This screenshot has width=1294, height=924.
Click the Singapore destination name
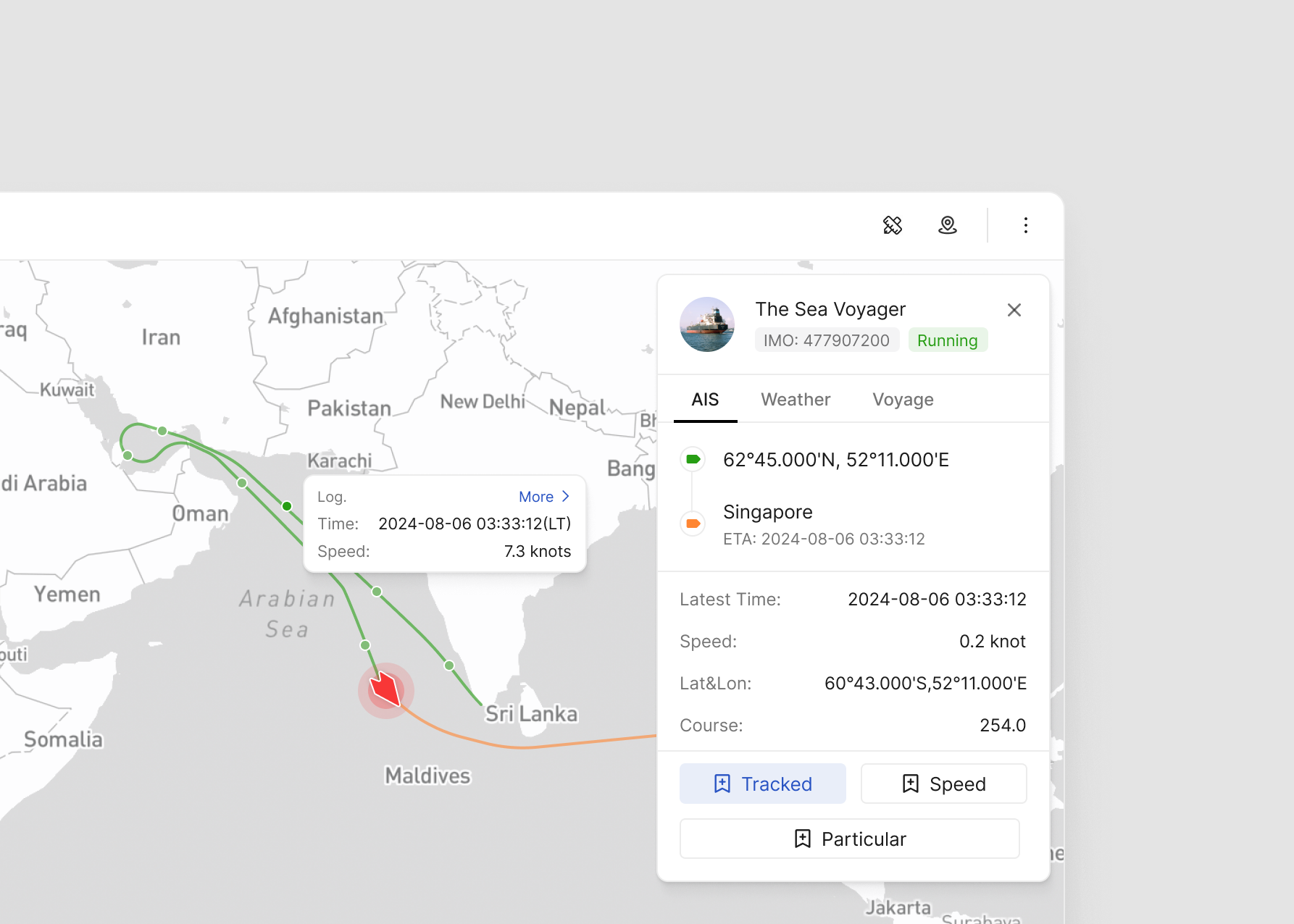pyautogui.click(x=768, y=512)
